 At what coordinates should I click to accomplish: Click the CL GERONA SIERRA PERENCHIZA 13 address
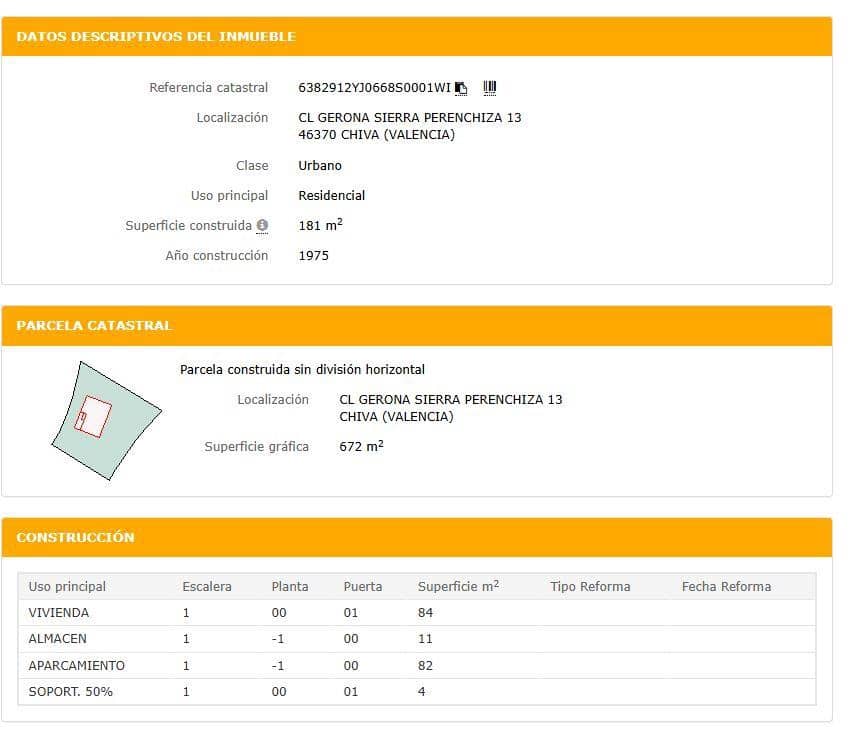pyautogui.click(x=414, y=117)
